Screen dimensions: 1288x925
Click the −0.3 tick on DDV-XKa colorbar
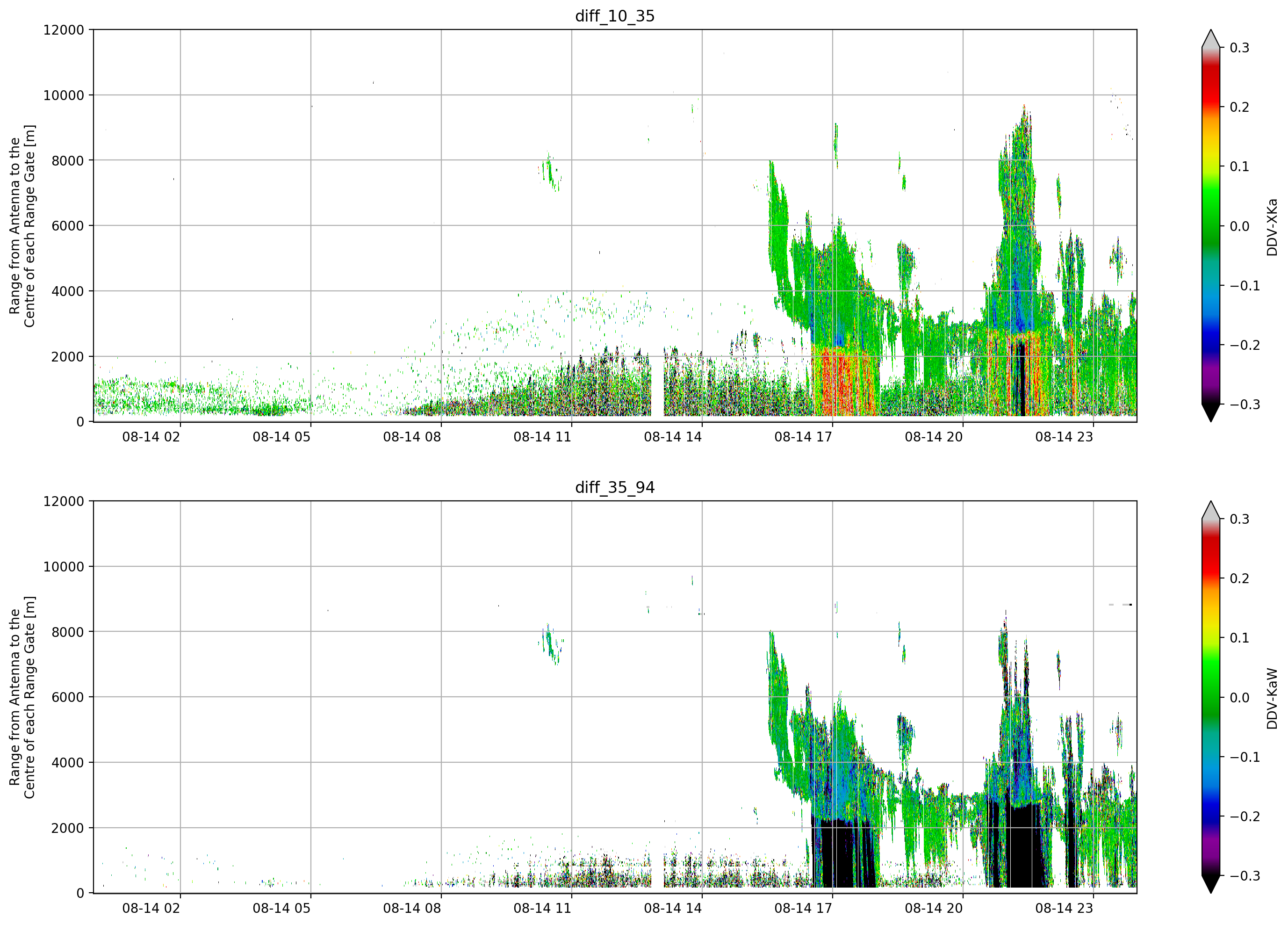[1245, 405]
